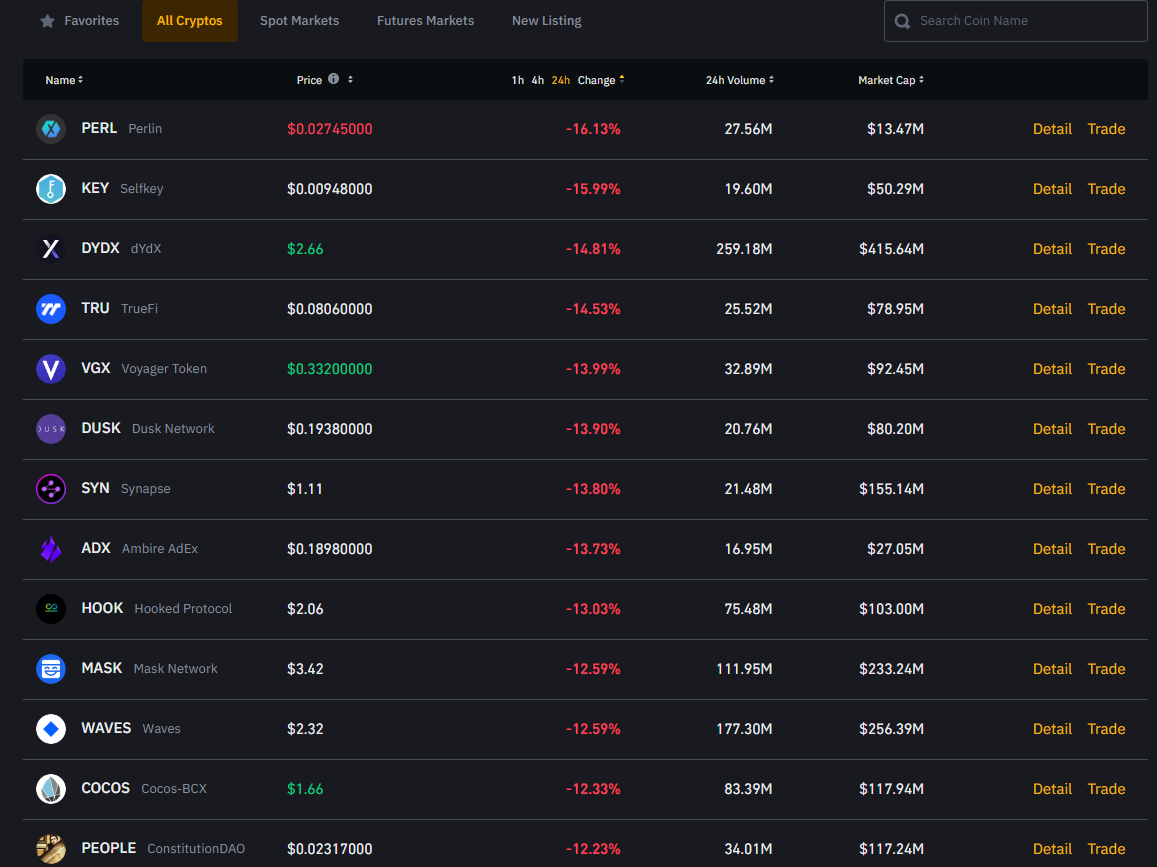Select the 1h change interval
1157x867 pixels.
click(517, 80)
